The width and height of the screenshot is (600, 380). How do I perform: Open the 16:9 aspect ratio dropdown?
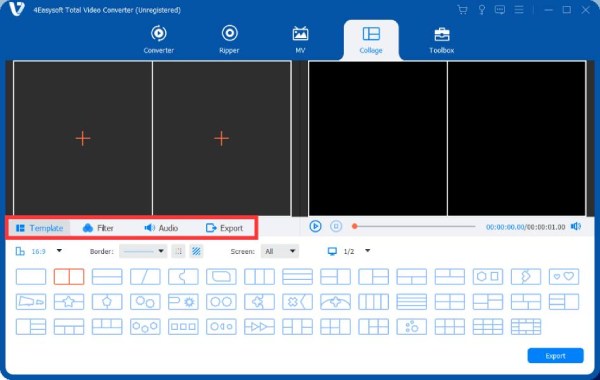pos(39,251)
